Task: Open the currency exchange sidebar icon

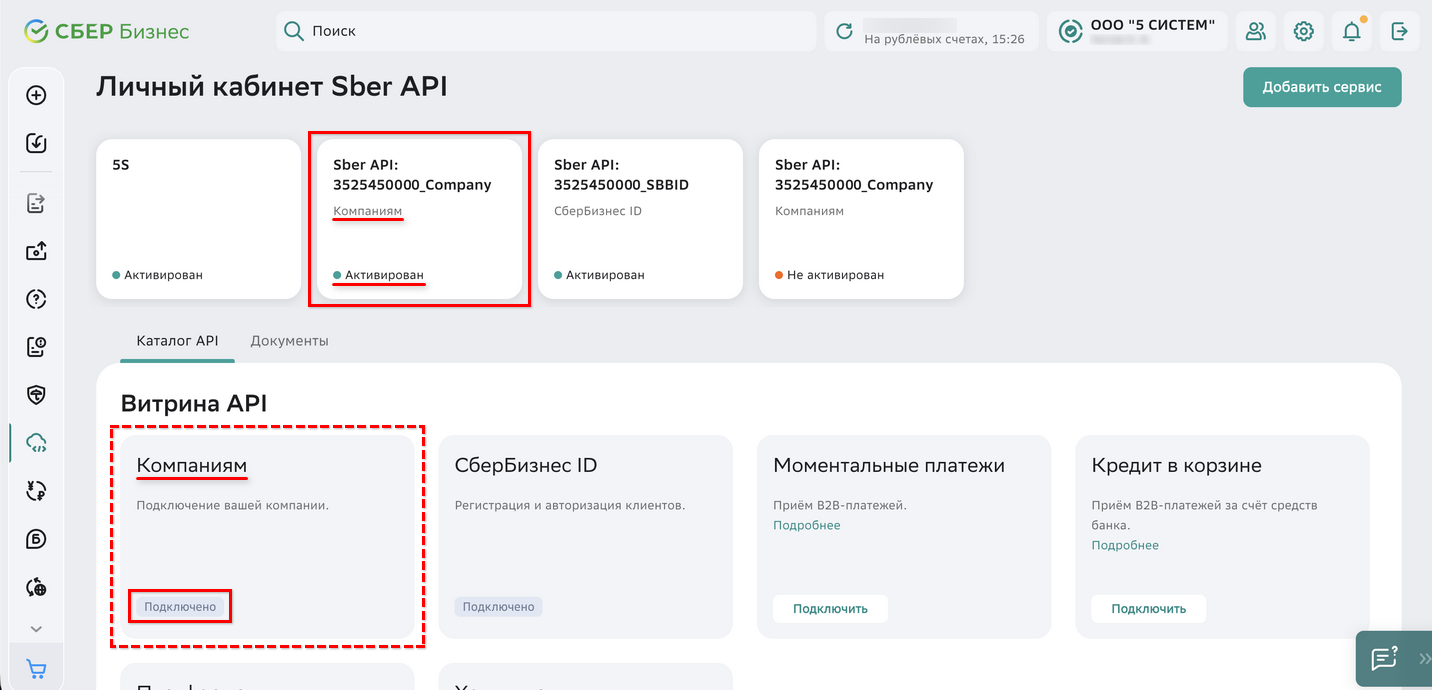Action: click(x=36, y=491)
